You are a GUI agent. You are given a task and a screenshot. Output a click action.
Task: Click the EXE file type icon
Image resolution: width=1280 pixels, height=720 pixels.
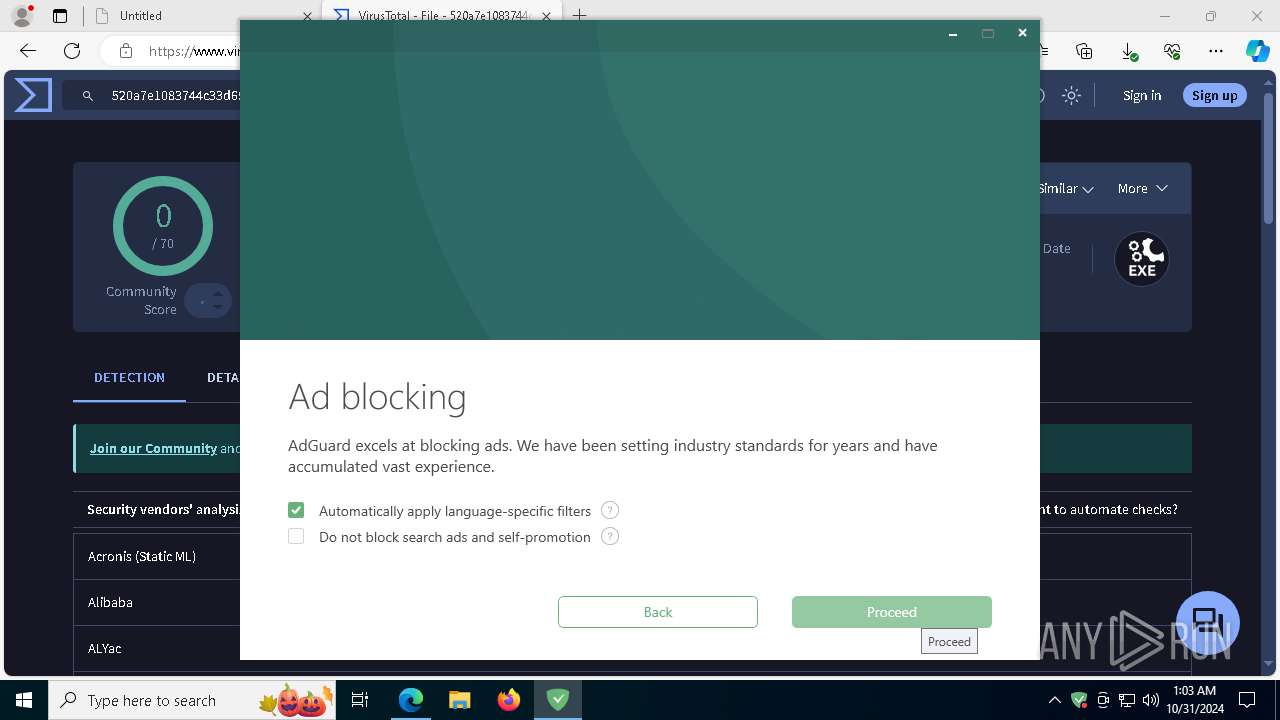(x=1142, y=259)
